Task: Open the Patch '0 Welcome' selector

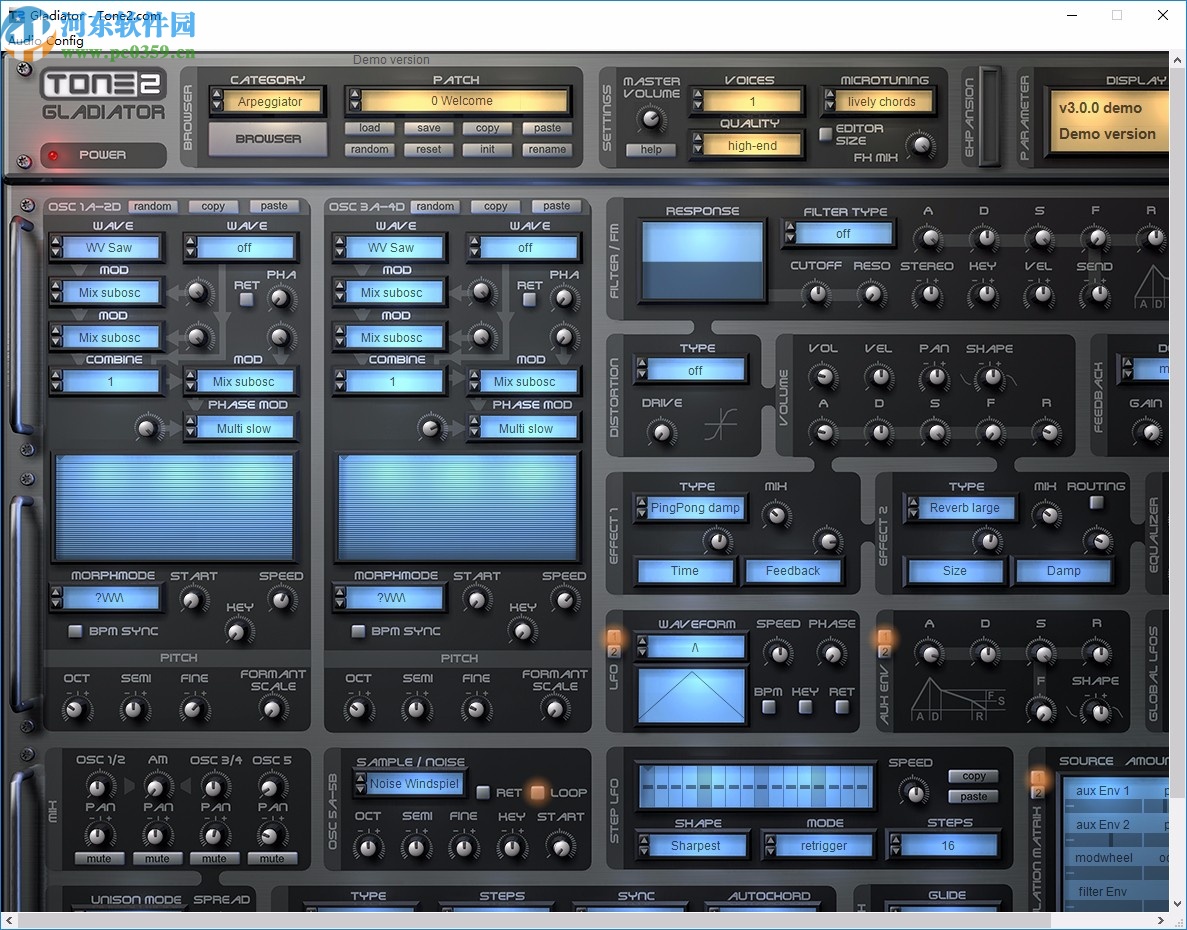Action: pyautogui.click(x=458, y=101)
